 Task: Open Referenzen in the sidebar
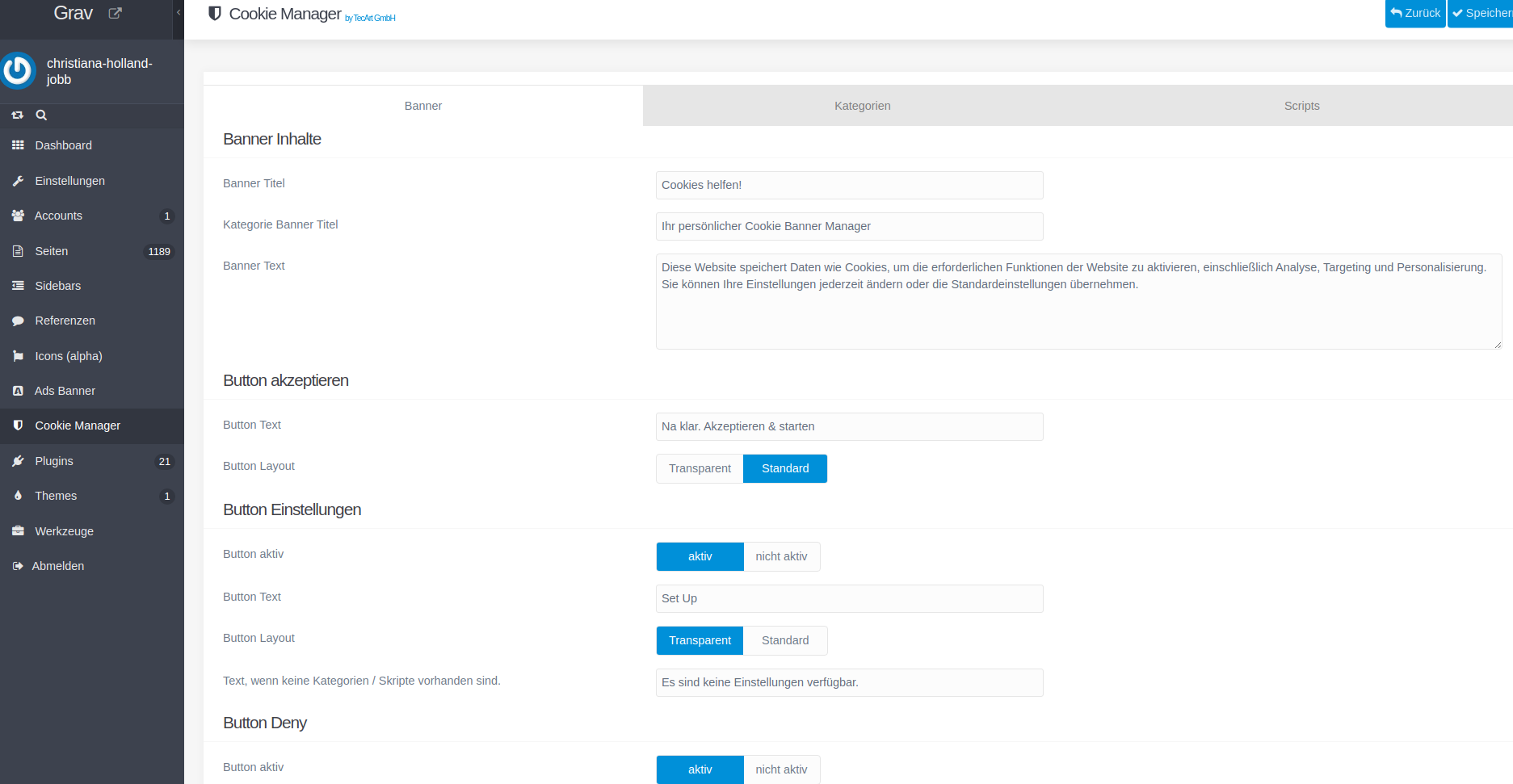point(92,321)
